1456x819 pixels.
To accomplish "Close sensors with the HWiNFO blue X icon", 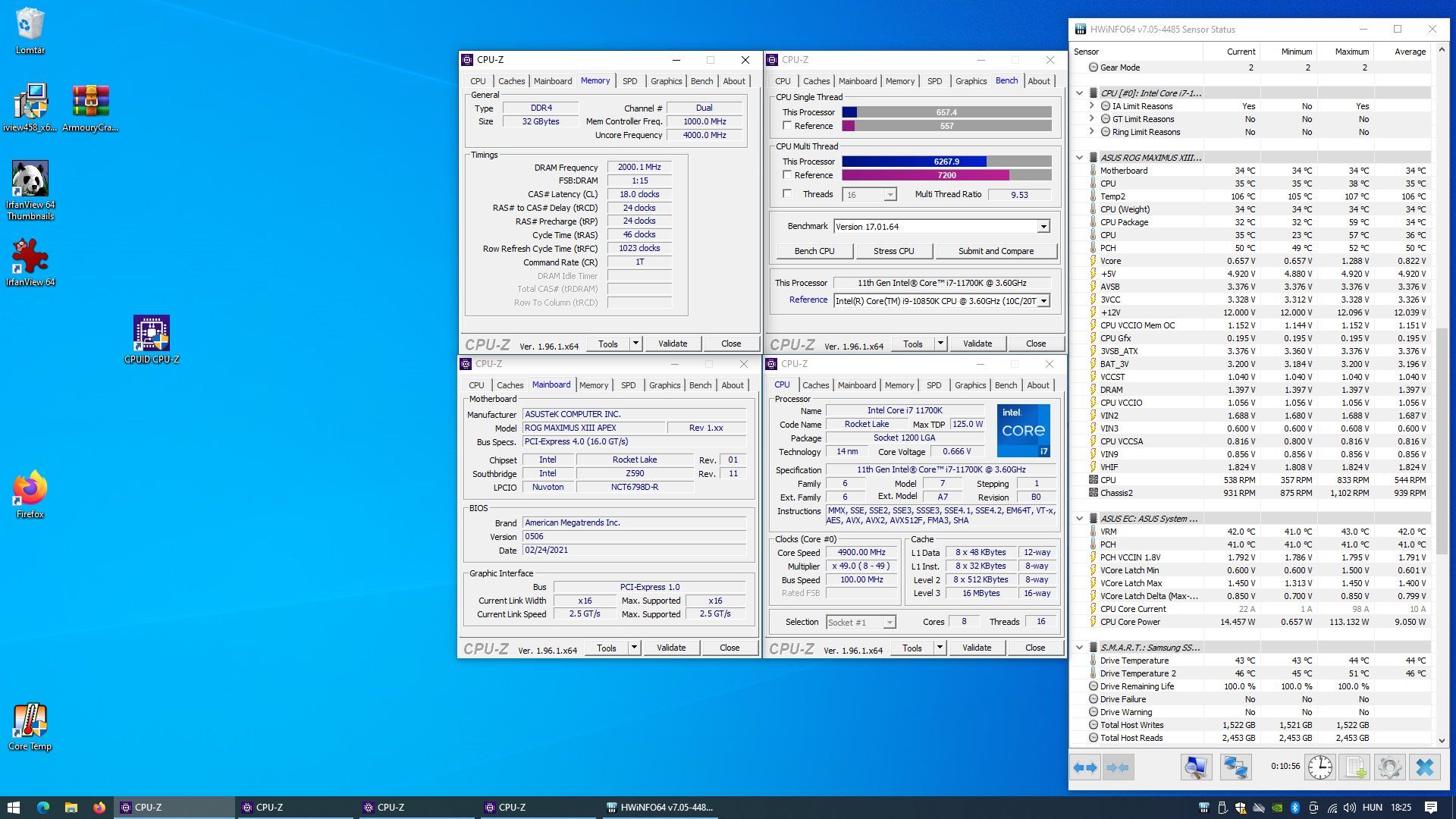I will click(x=1425, y=767).
